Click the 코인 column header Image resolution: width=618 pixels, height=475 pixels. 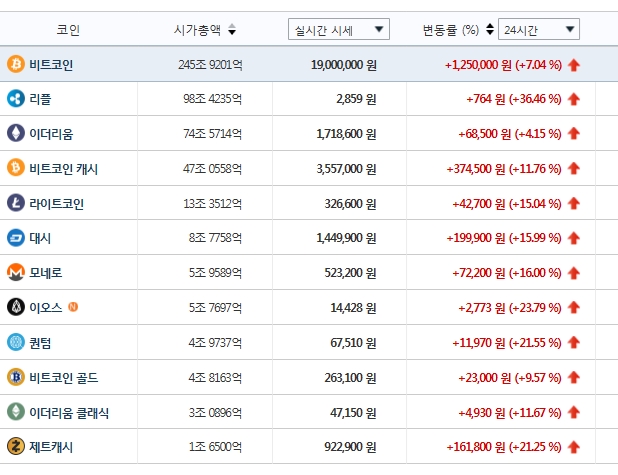click(x=68, y=30)
